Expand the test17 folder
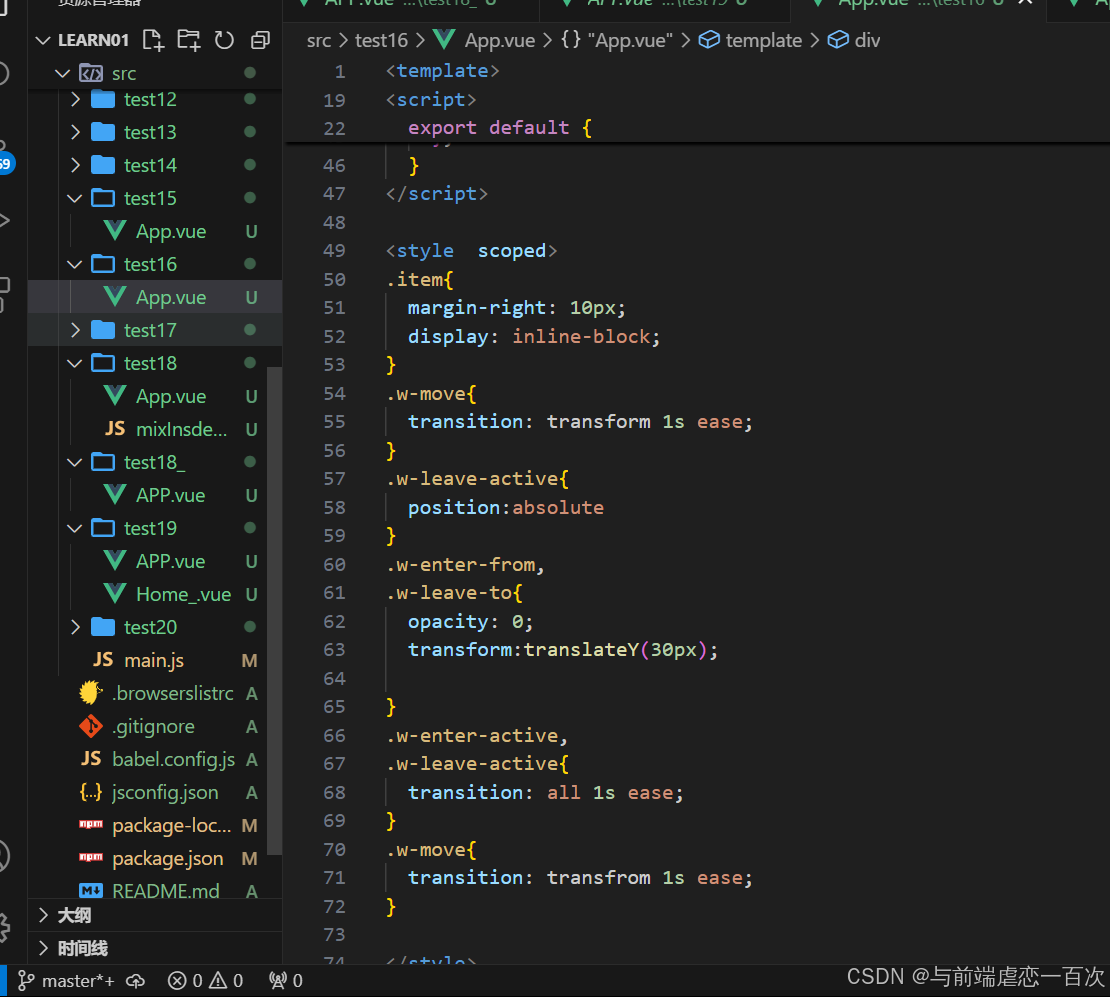1110x997 pixels. [x=75, y=330]
